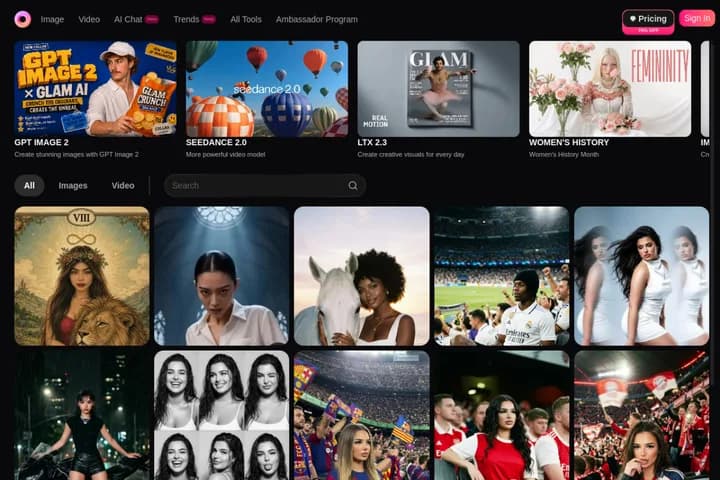Click 'More powerful video model' description
Image resolution: width=720 pixels, height=480 pixels.
pyautogui.click(x=225, y=154)
